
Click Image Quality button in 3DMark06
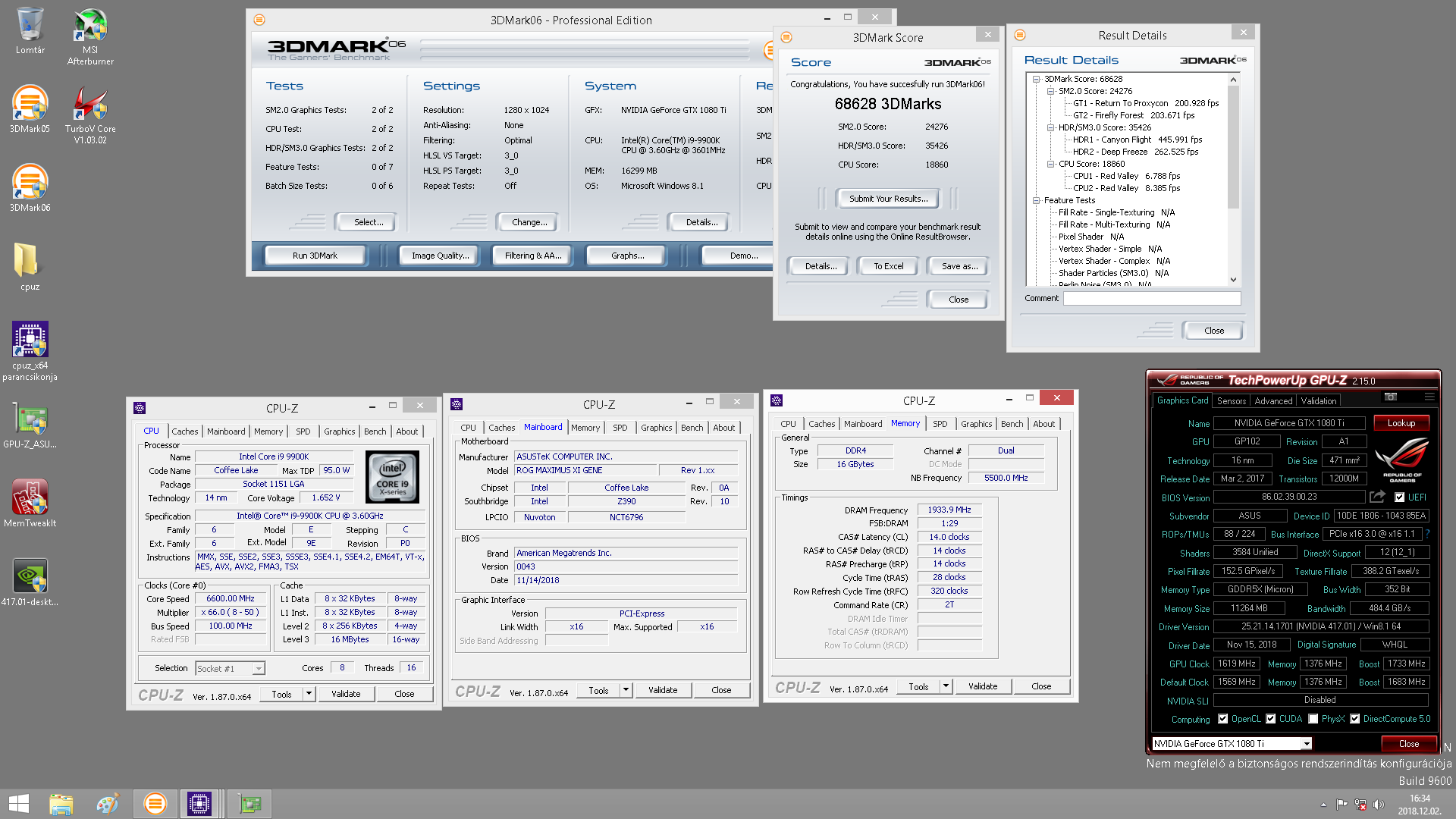440,256
